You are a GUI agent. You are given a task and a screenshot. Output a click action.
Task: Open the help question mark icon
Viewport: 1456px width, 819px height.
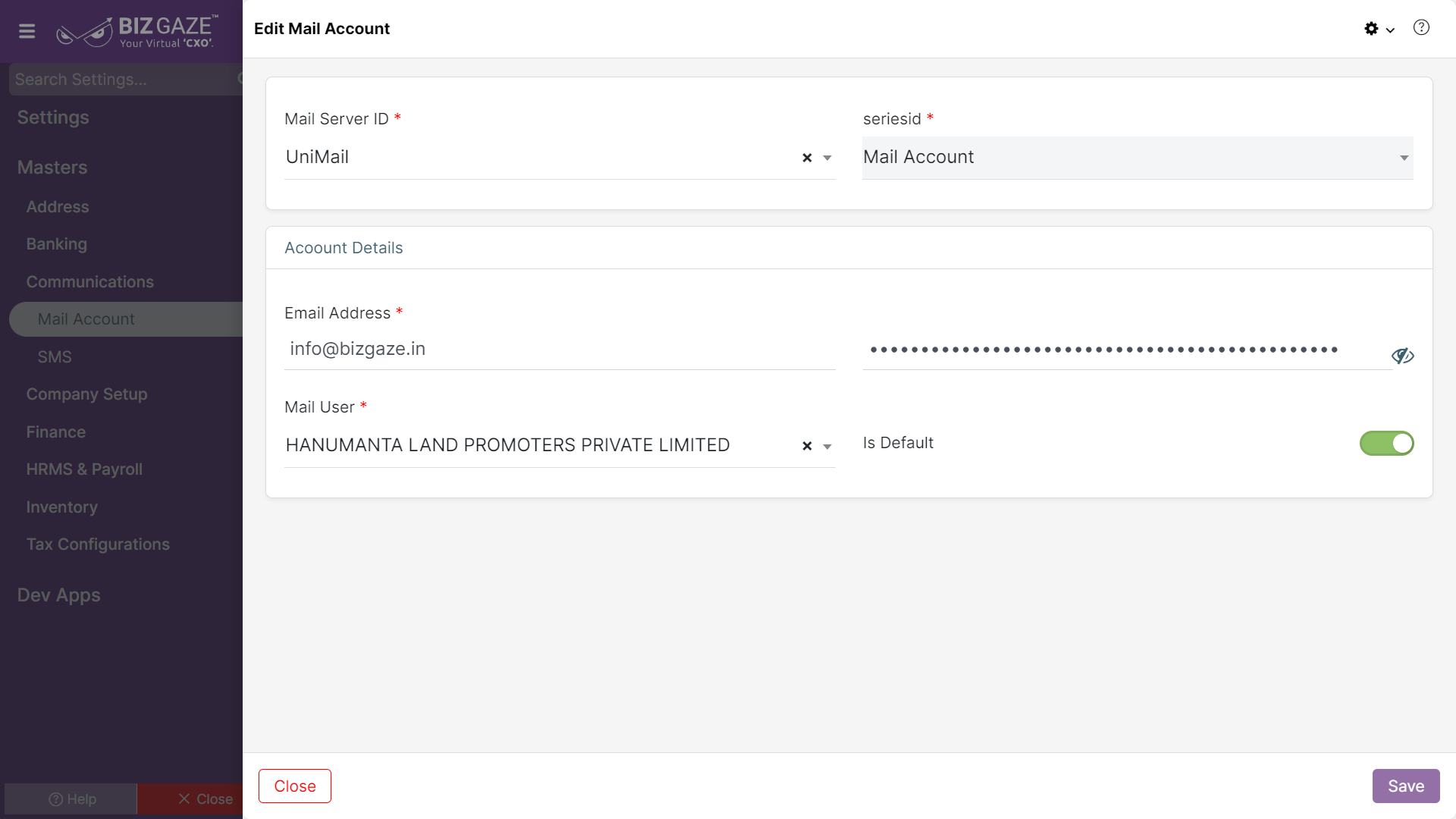click(1421, 28)
